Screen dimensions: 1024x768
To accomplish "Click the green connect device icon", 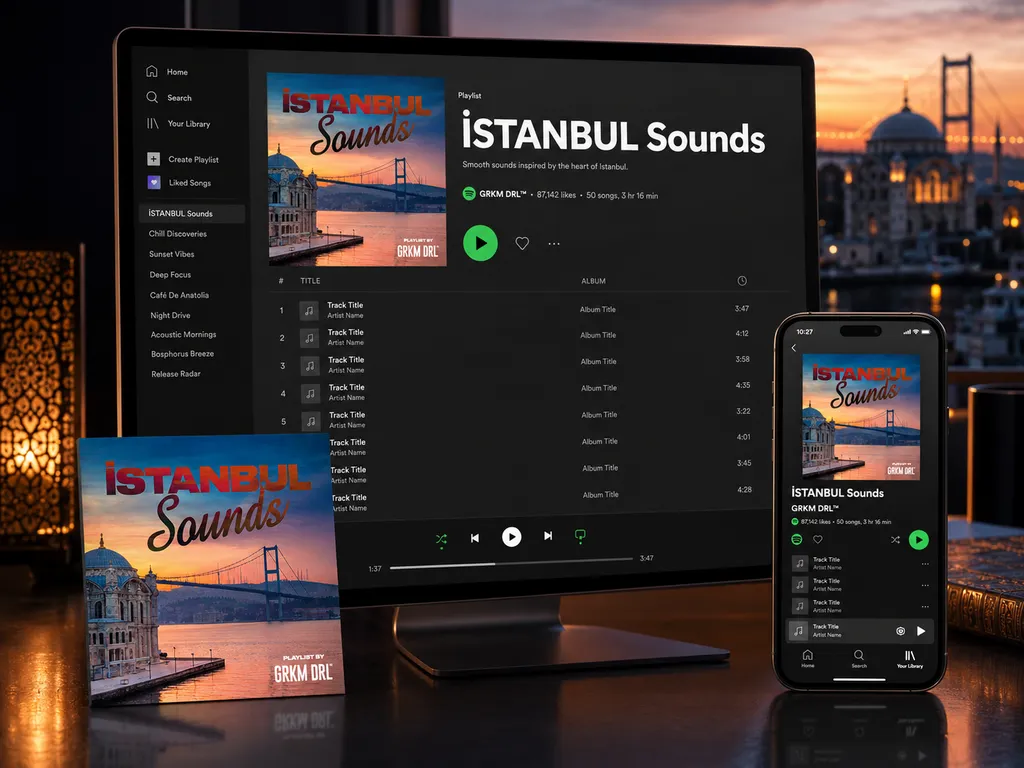I will pos(580,536).
